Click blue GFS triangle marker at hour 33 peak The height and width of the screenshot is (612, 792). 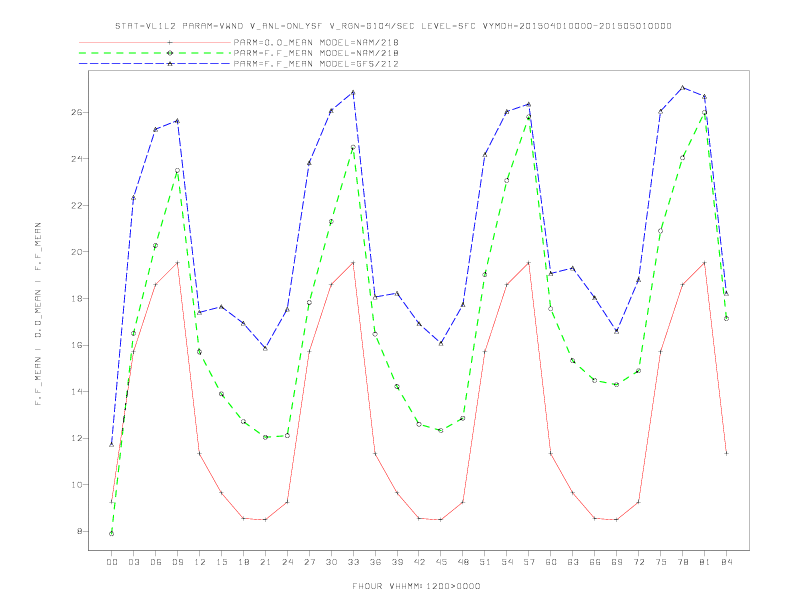coord(353,92)
